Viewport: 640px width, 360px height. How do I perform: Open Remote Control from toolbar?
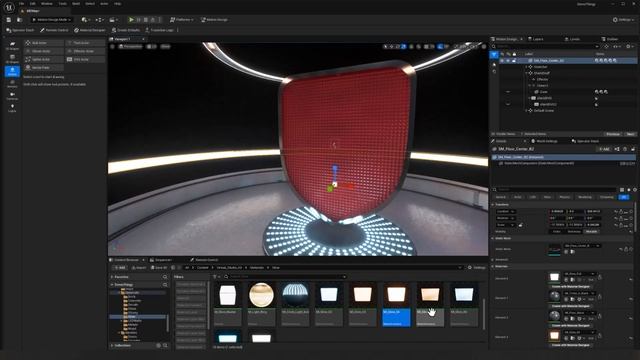coord(54,30)
